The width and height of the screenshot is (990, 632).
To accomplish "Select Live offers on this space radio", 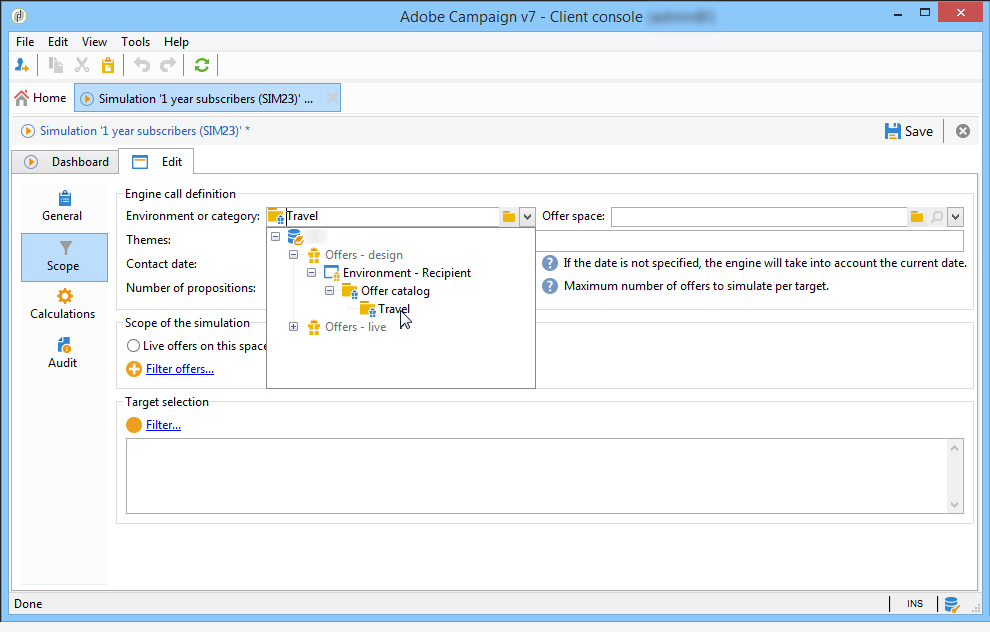I will 133,346.
